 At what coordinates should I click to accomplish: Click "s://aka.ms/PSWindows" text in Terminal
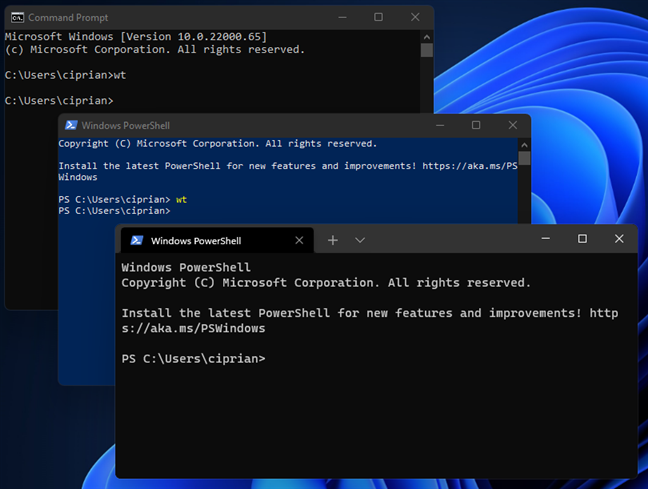[193, 328]
